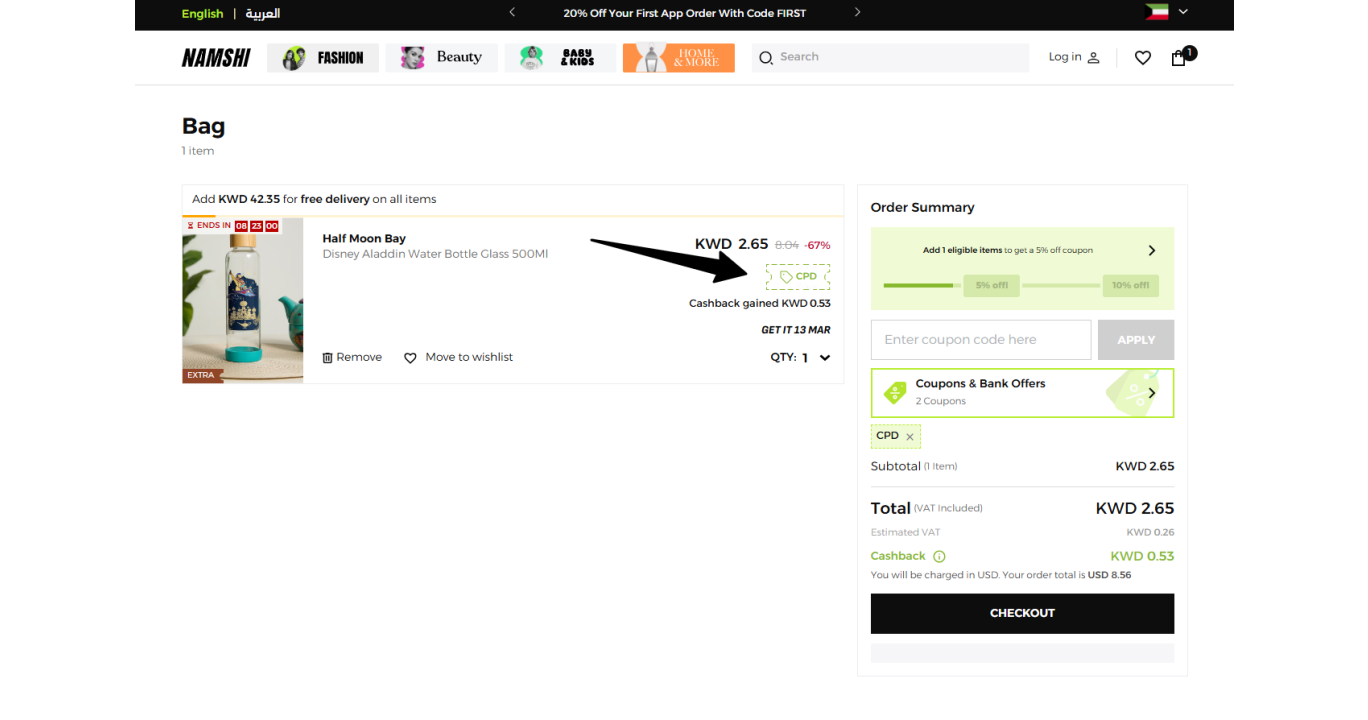Show next promo banner with right arrow
Viewport: 1368px width, 720px height.
pos(858,13)
